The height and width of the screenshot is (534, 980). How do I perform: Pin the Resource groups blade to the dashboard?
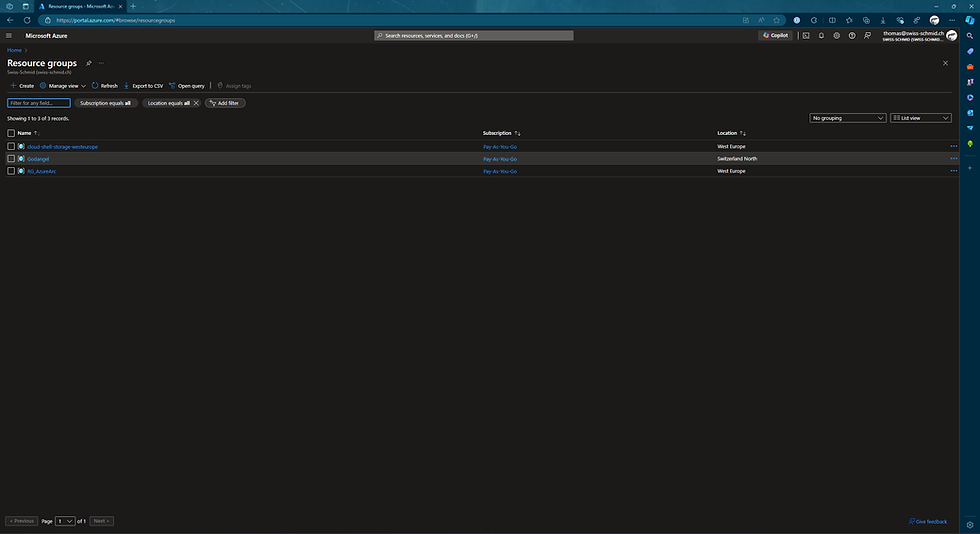click(89, 63)
